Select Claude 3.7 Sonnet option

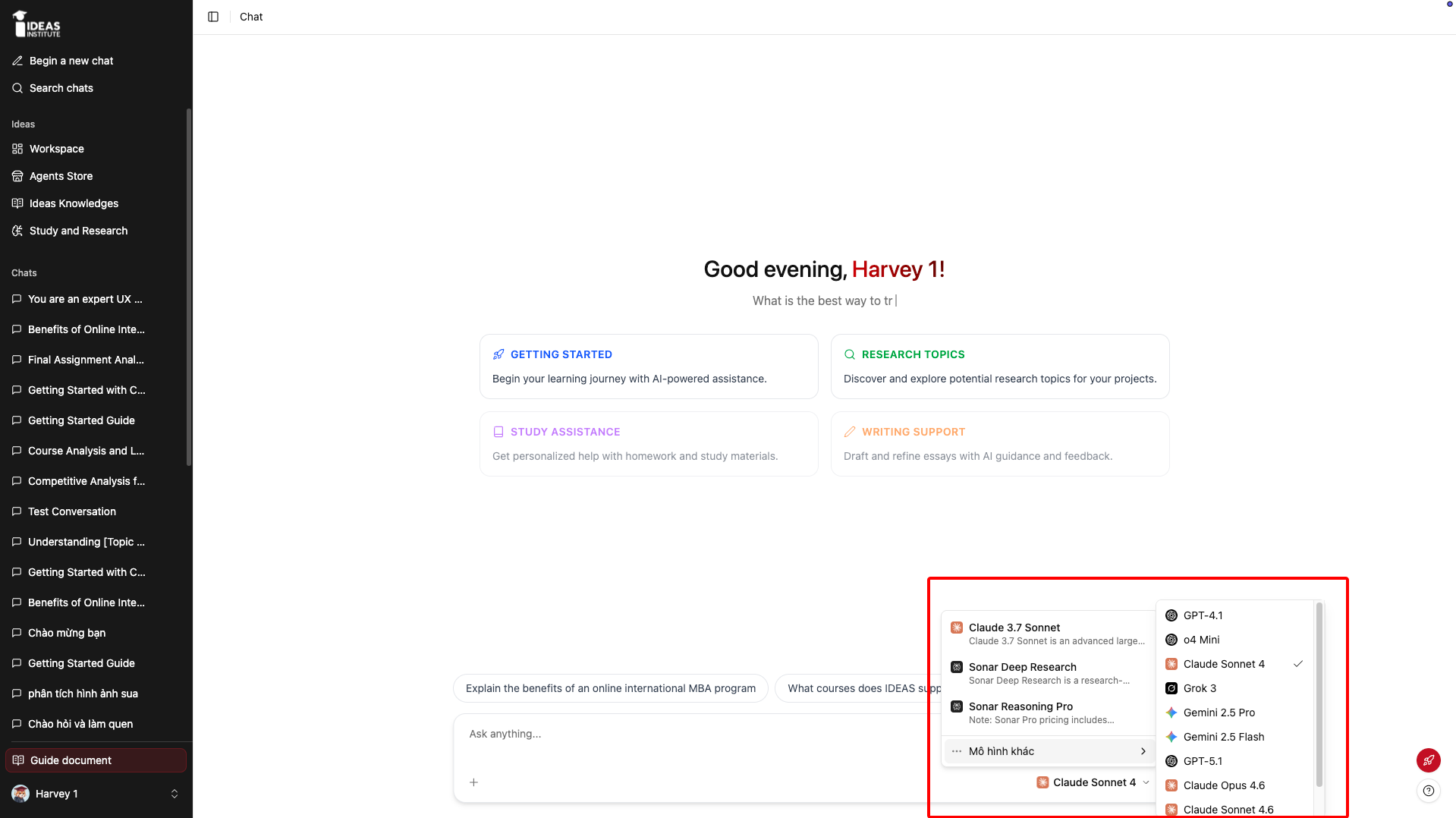(1049, 634)
